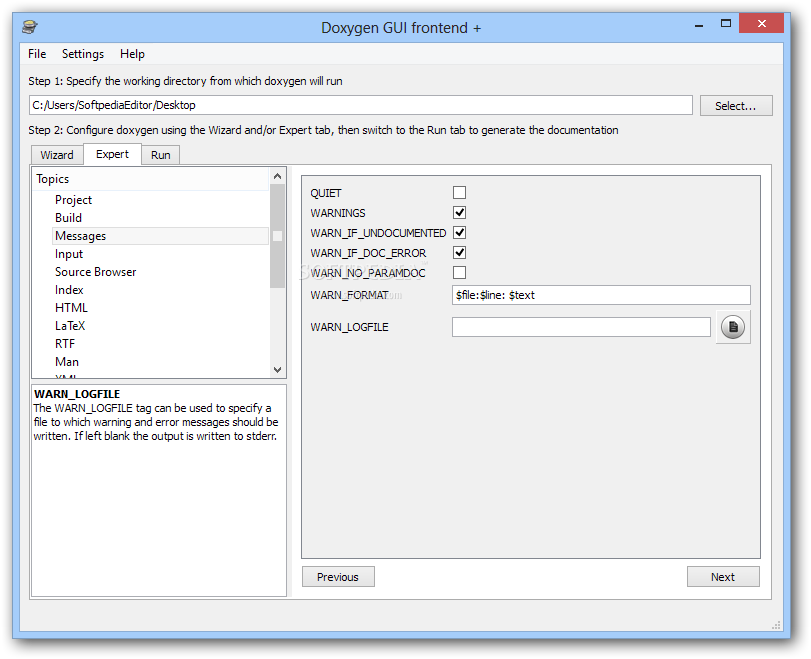Click Topics scrollbar up arrow
The width and height of the screenshot is (811, 659).
(x=277, y=176)
